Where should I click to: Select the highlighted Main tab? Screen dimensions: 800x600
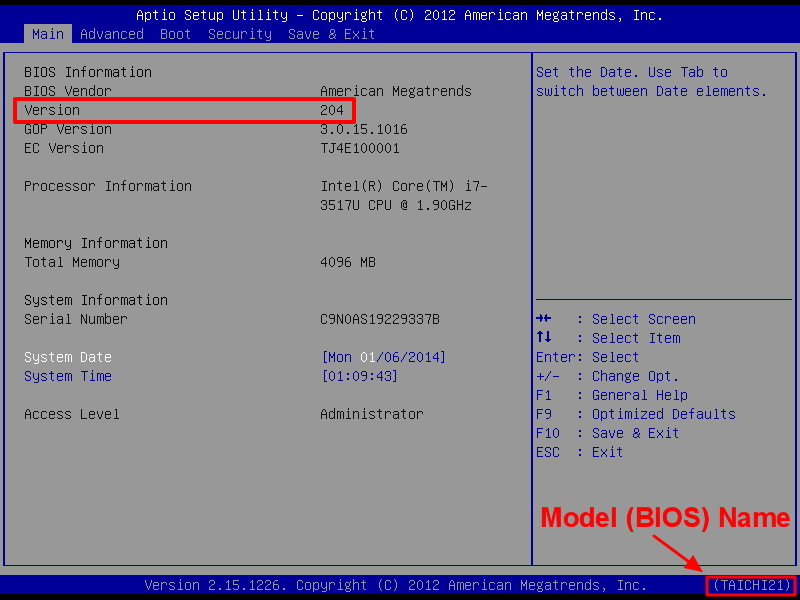click(47, 34)
